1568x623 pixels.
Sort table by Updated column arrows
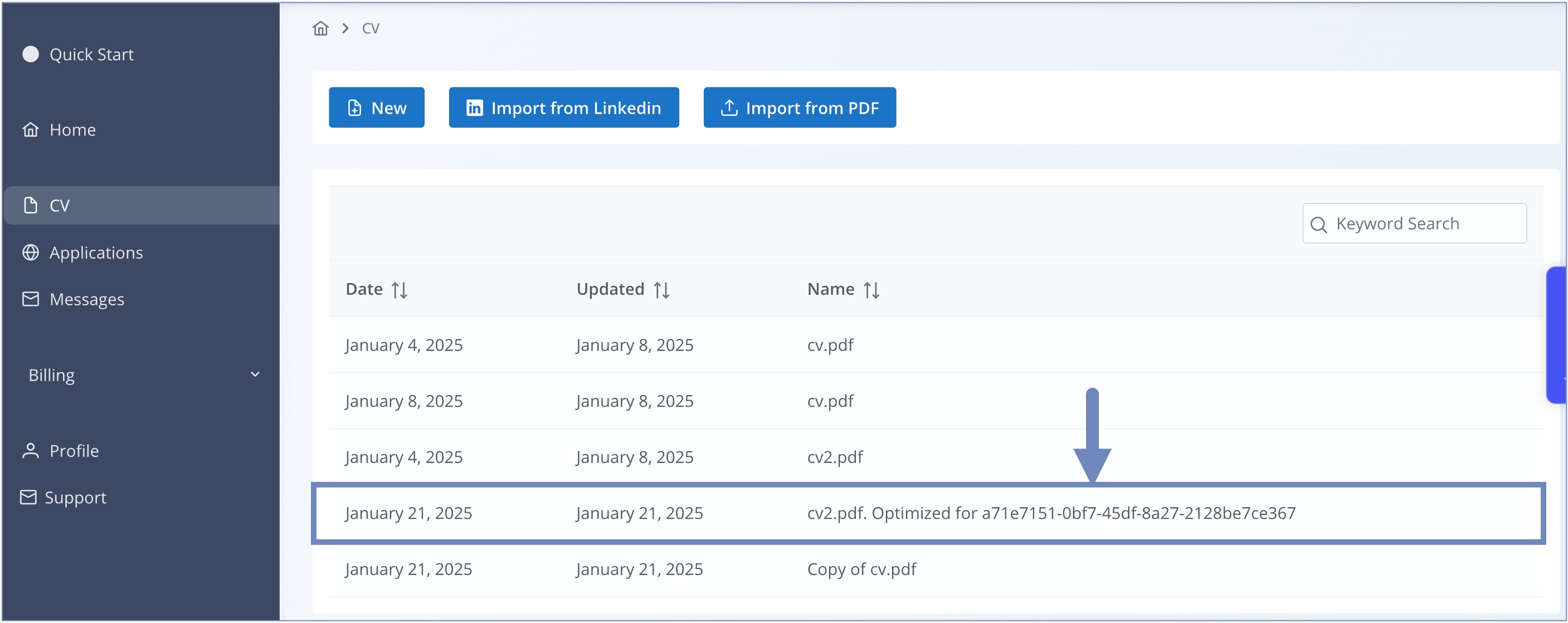coord(661,290)
